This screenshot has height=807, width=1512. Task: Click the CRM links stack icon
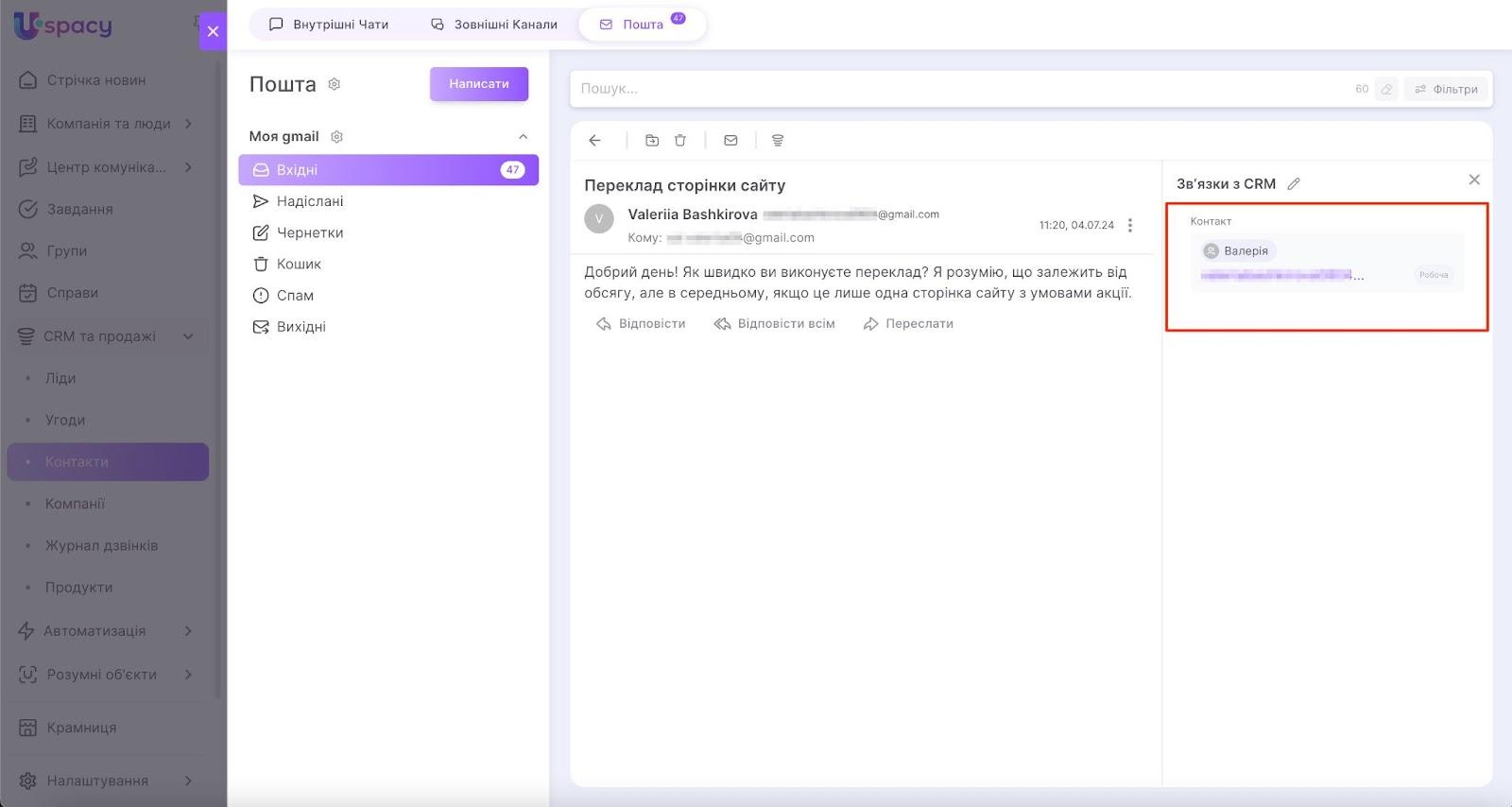[x=778, y=140]
